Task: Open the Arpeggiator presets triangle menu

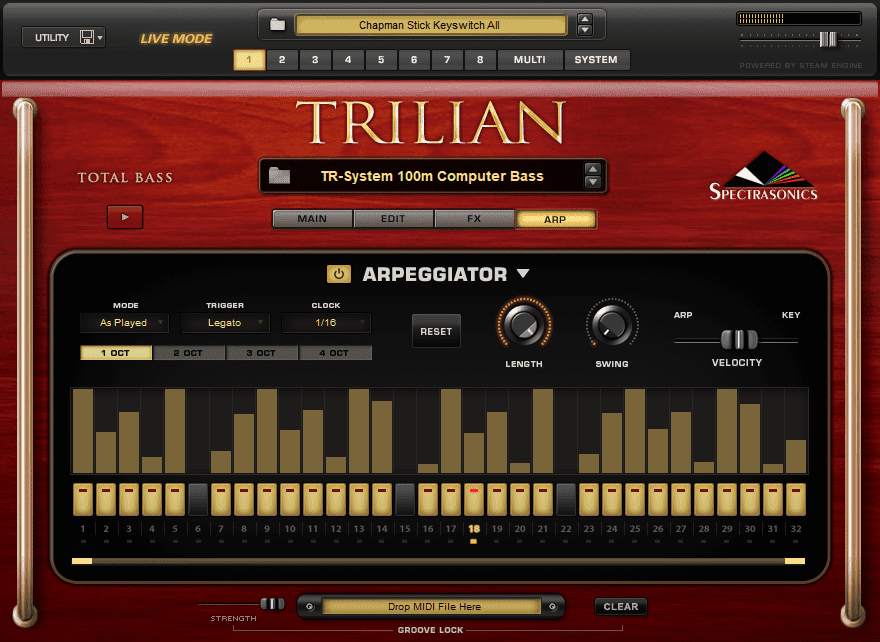Action: 523,273
